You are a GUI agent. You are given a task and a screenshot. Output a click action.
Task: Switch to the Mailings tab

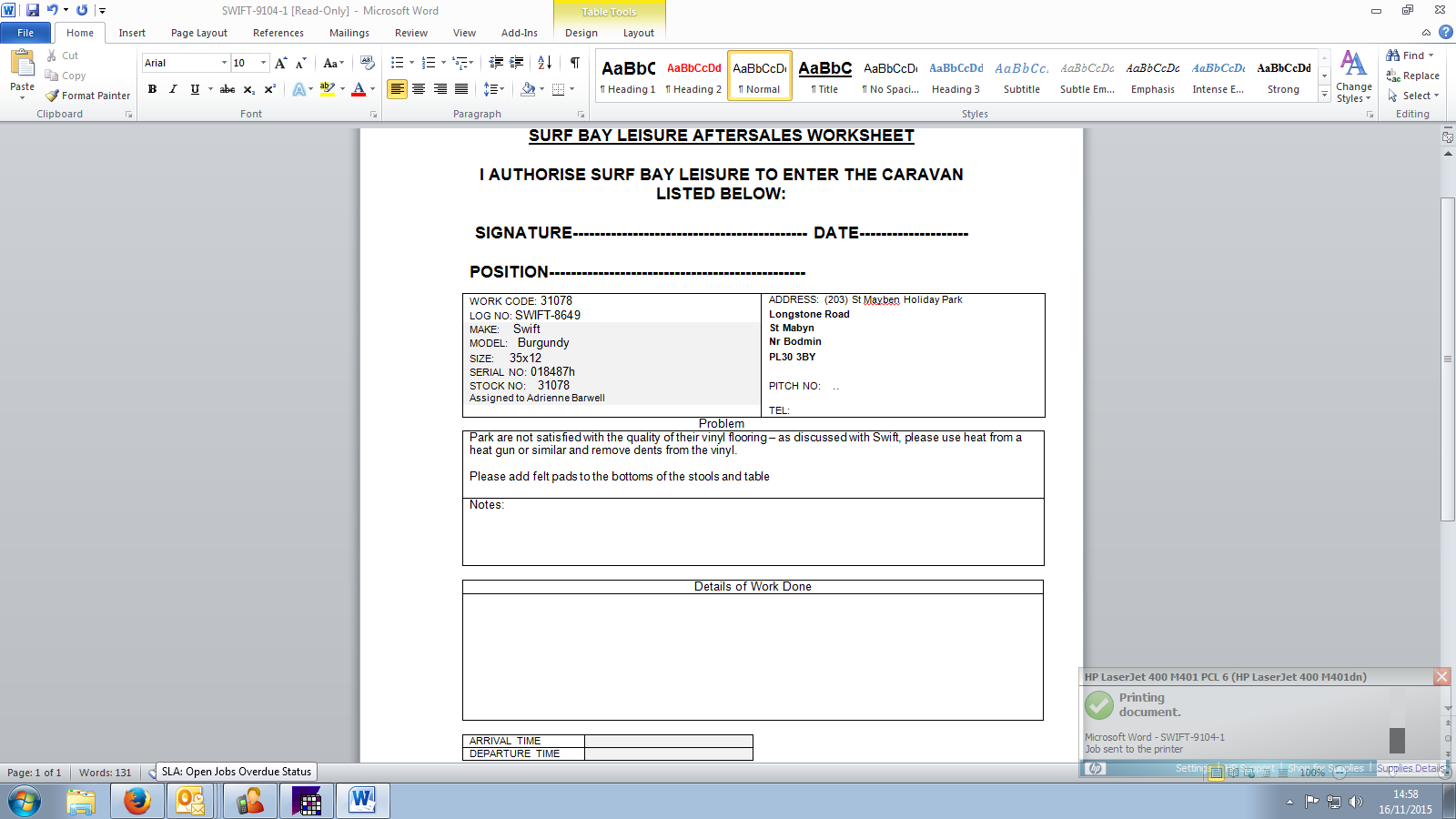point(349,33)
